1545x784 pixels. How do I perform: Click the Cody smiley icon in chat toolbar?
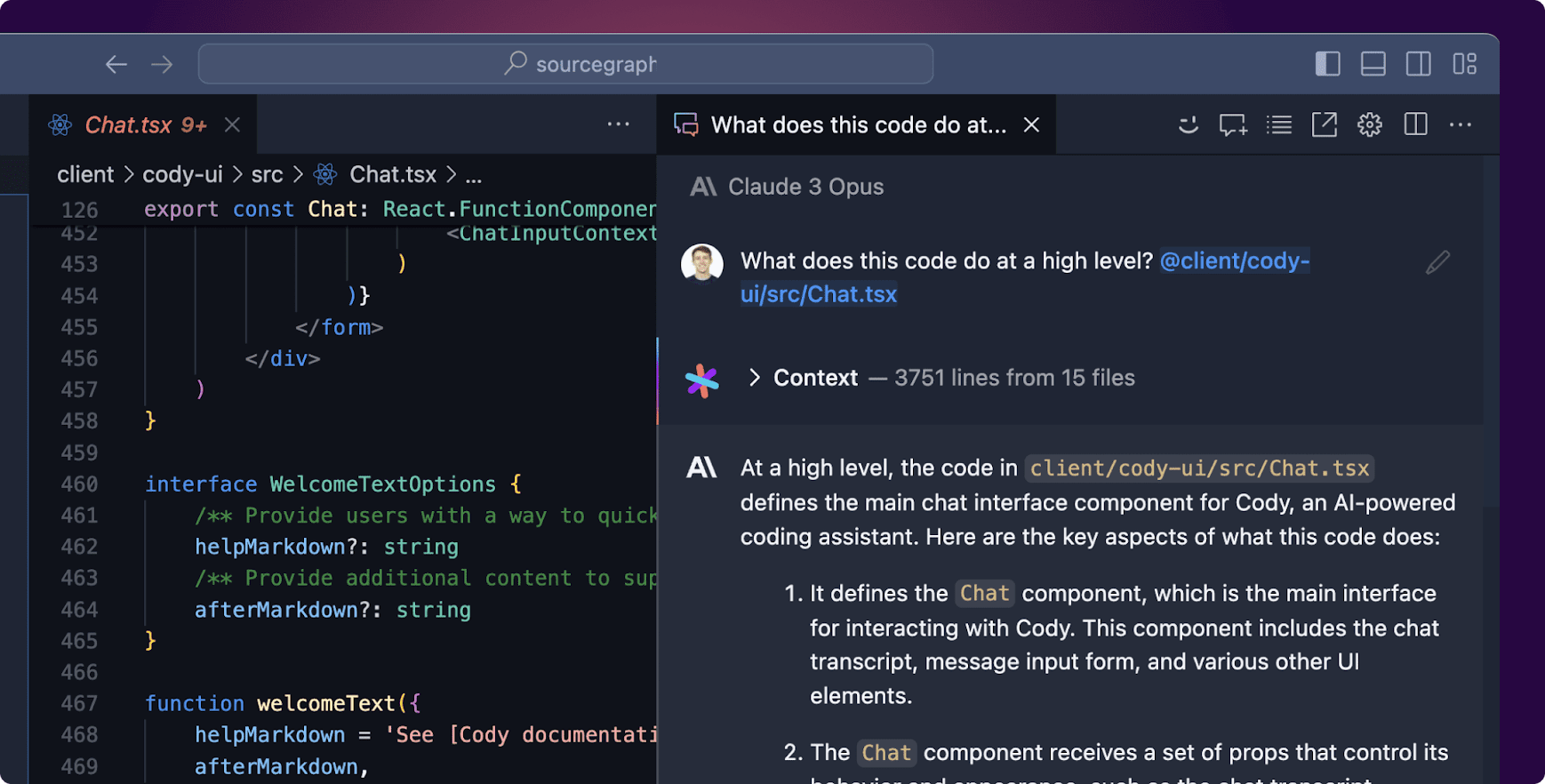[x=1188, y=125]
